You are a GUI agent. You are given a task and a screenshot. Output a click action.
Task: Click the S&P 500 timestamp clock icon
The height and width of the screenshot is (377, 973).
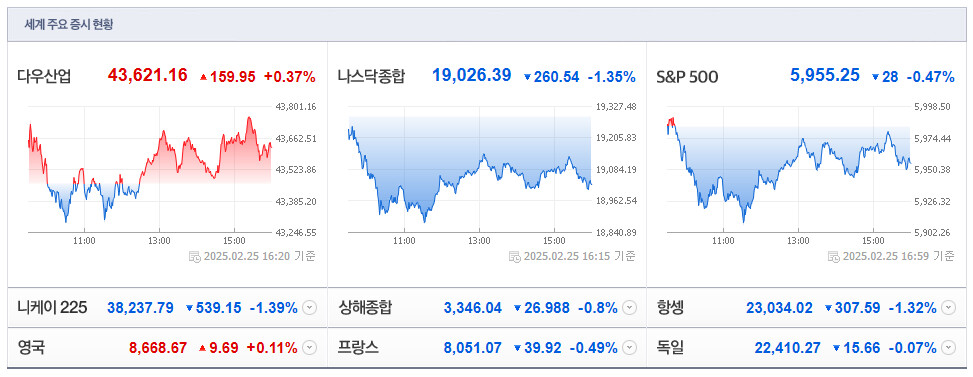point(834,256)
